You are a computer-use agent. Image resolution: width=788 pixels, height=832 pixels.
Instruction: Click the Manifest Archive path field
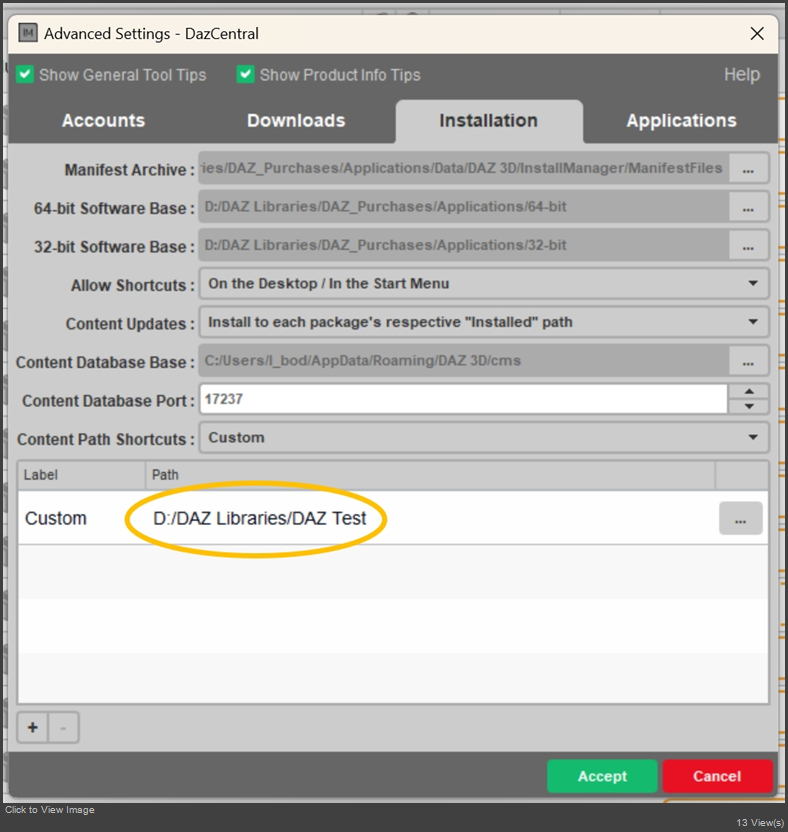464,169
